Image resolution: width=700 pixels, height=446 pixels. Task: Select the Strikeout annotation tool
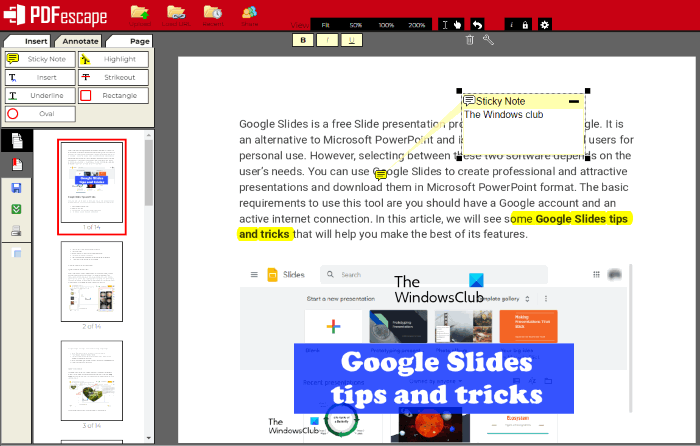pos(113,77)
